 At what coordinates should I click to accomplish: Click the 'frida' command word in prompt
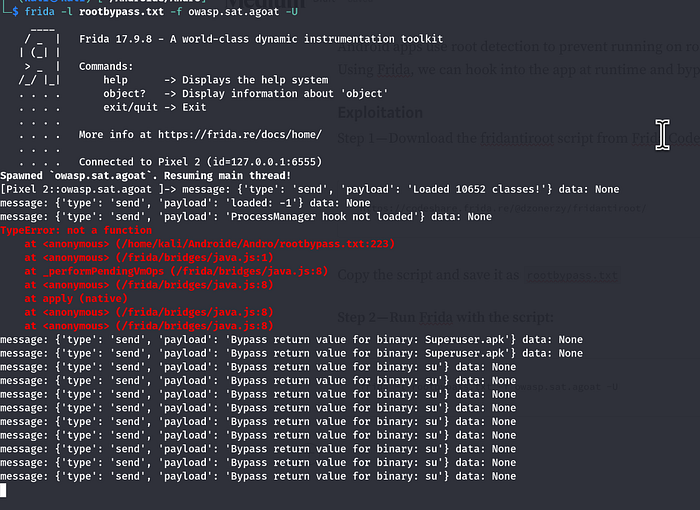click(39, 11)
